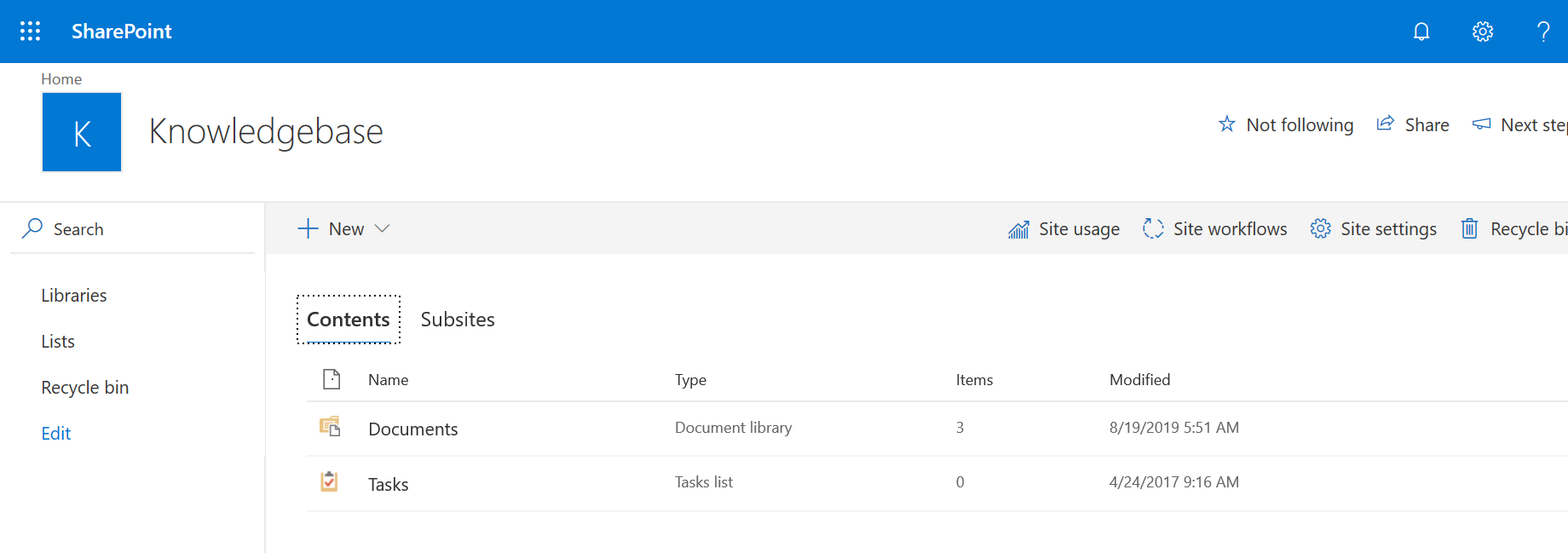Sort by the Modified column header
This screenshot has height=553, width=1568.
[x=1139, y=380]
